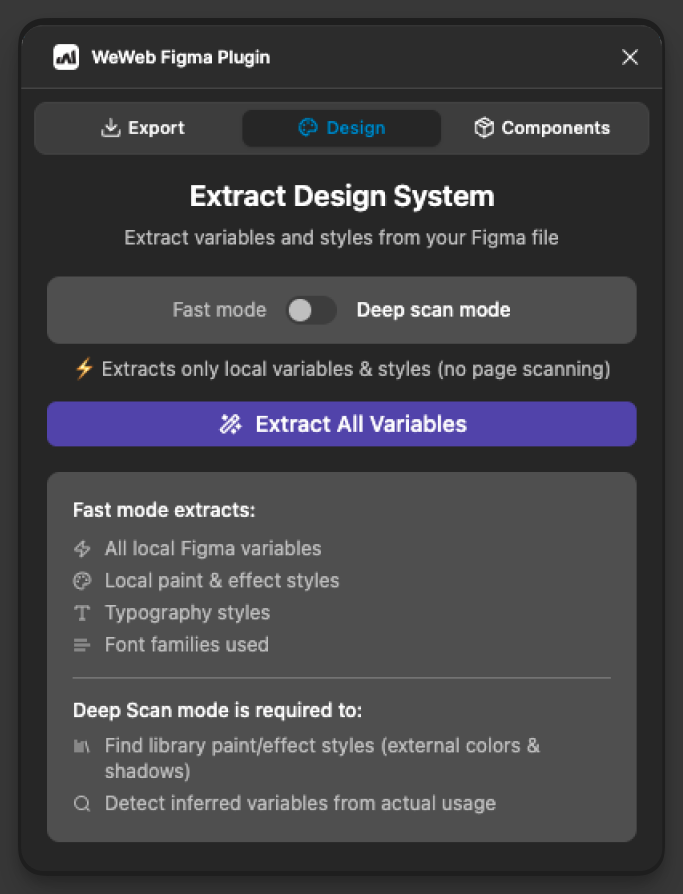This screenshot has height=894, width=683.
Task: Close the WeWeb Figma Plugin window
Action: (630, 57)
